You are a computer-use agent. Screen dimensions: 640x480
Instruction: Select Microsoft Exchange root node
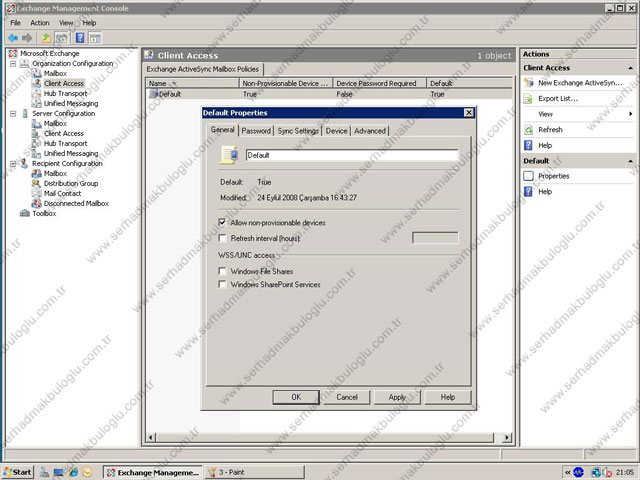49,53
